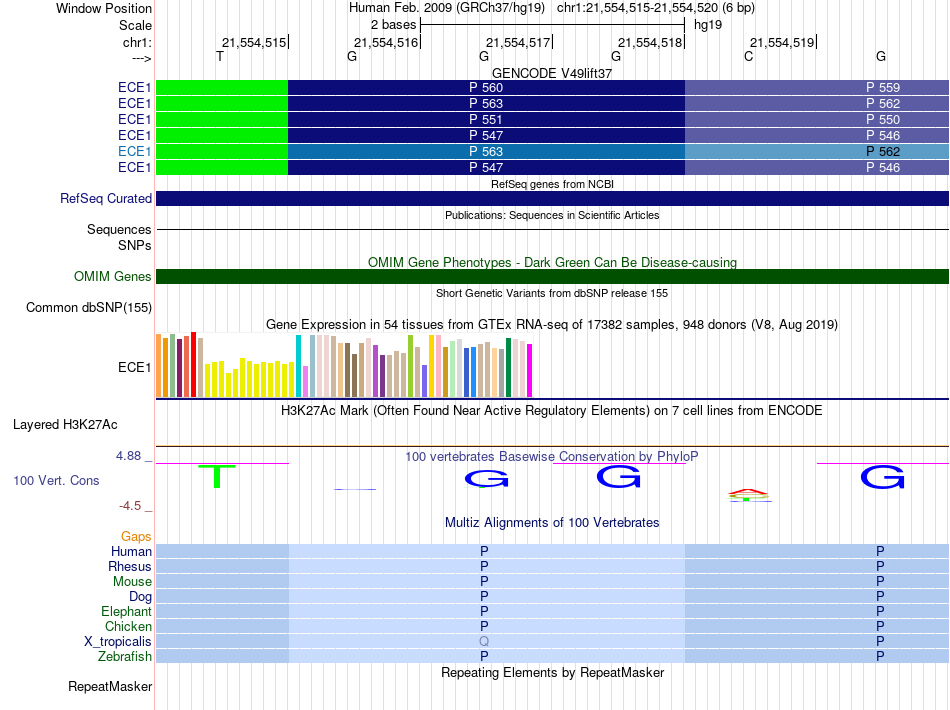Click the dark blue RefSeq Curated gene bar

[553, 199]
